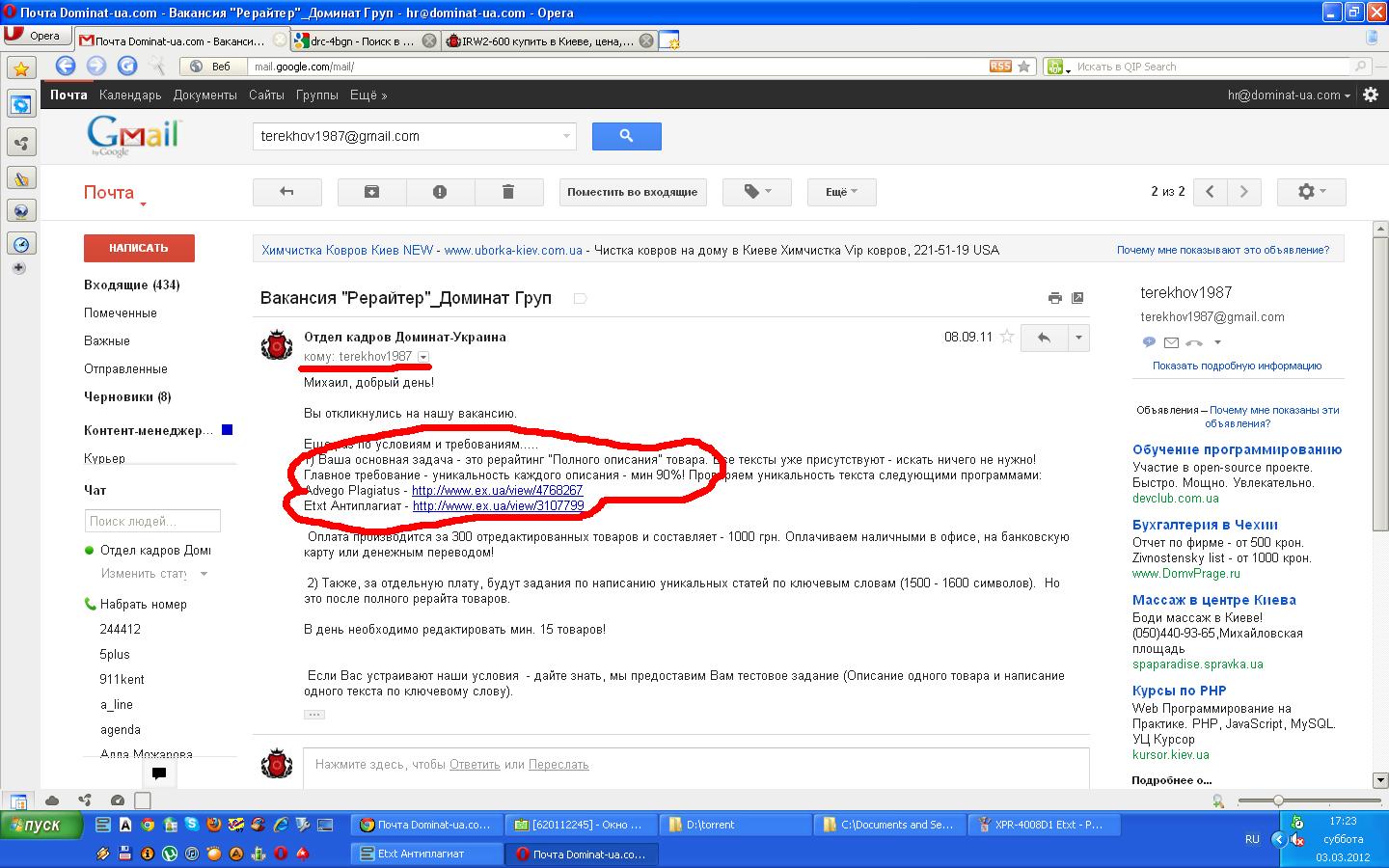The width and height of the screenshot is (1389, 868).
Task: Toggle the importance marker next to the subject
Action: tap(580, 298)
